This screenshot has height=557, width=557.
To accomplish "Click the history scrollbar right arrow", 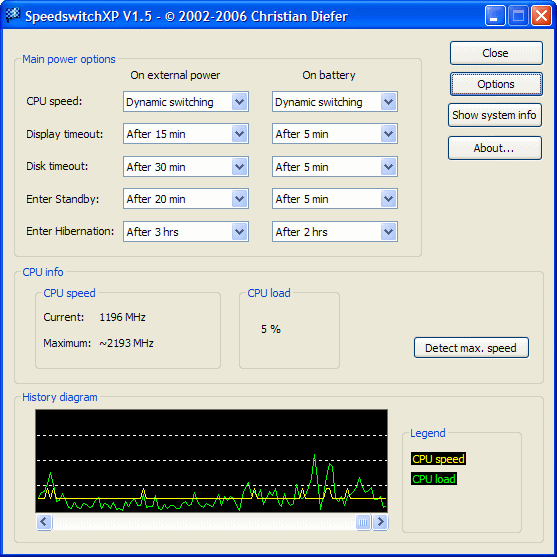I will [x=380, y=522].
